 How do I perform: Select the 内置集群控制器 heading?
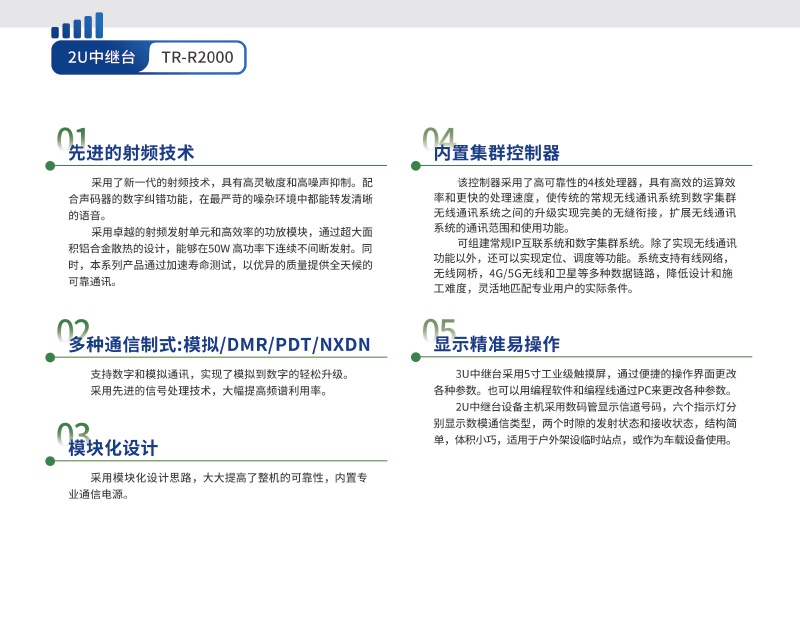coord(496,153)
